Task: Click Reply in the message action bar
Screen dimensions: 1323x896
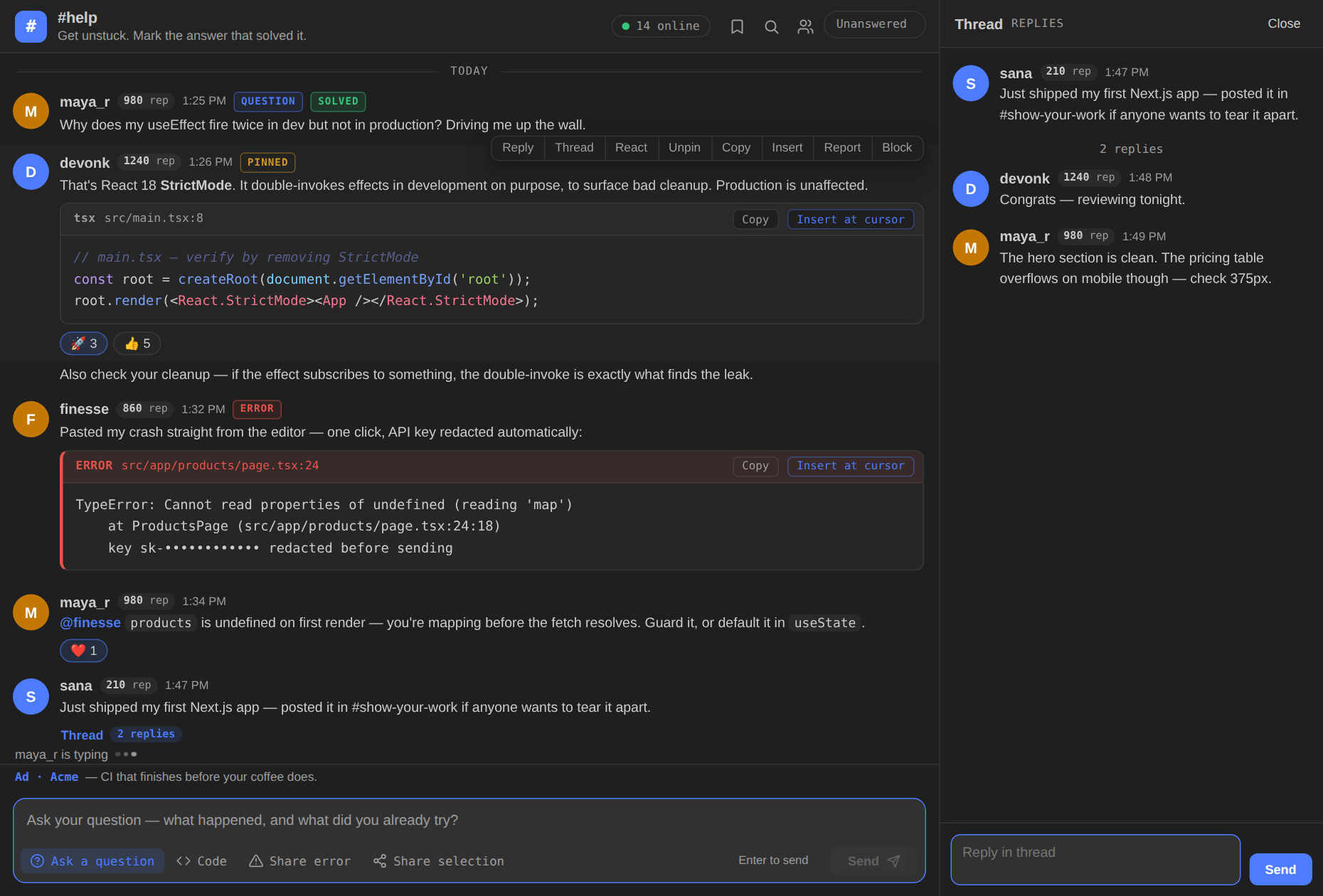Action: [518, 148]
